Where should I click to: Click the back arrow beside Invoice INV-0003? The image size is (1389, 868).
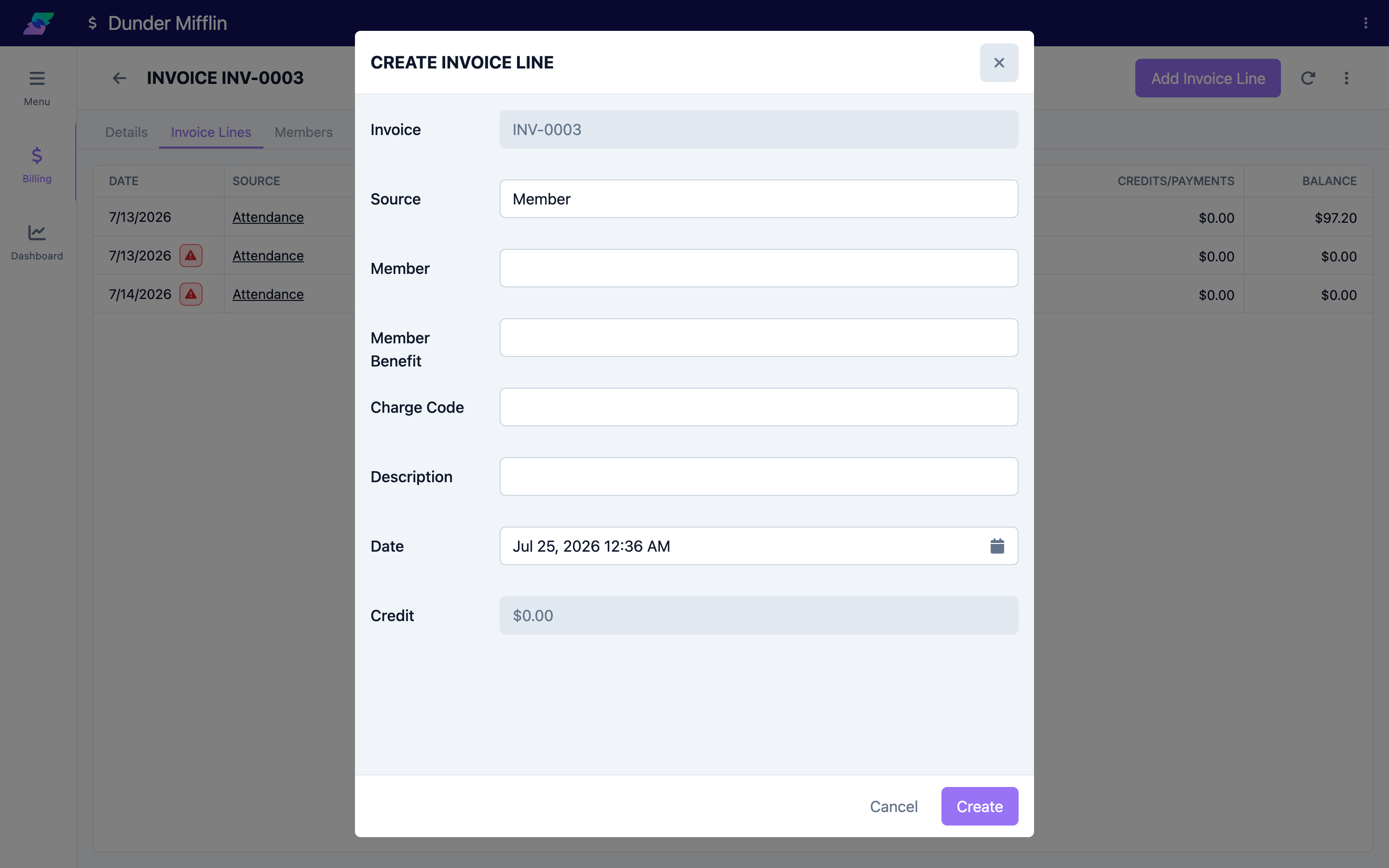[x=119, y=78]
